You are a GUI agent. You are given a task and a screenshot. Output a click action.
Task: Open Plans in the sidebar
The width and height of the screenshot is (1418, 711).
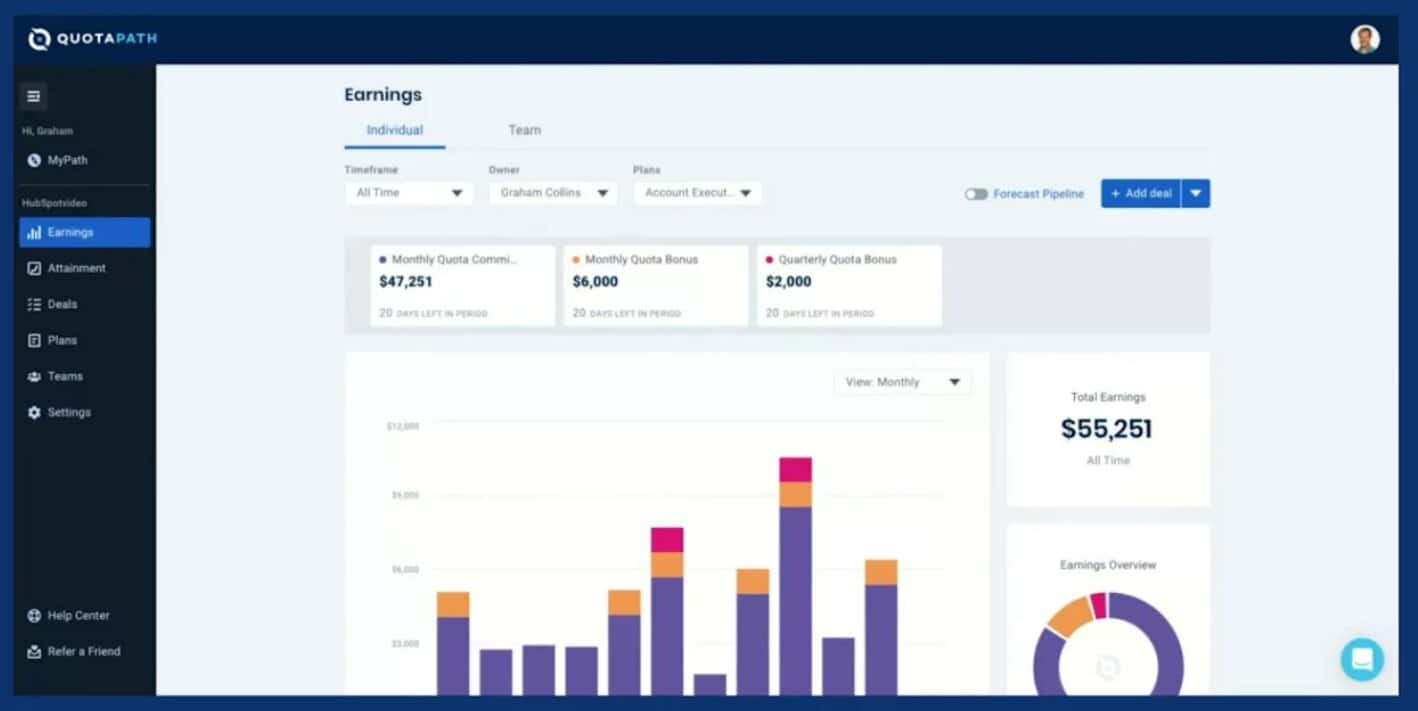point(61,340)
